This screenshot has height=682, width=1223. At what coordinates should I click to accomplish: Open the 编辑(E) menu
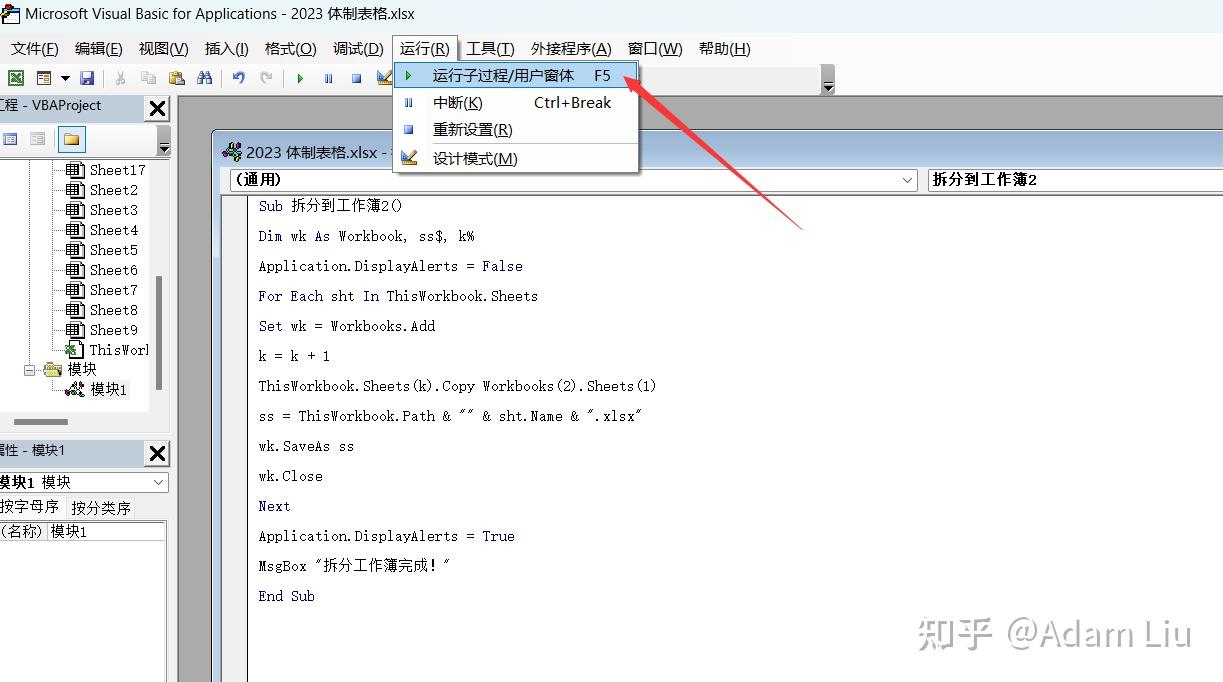click(x=98, y=48)
